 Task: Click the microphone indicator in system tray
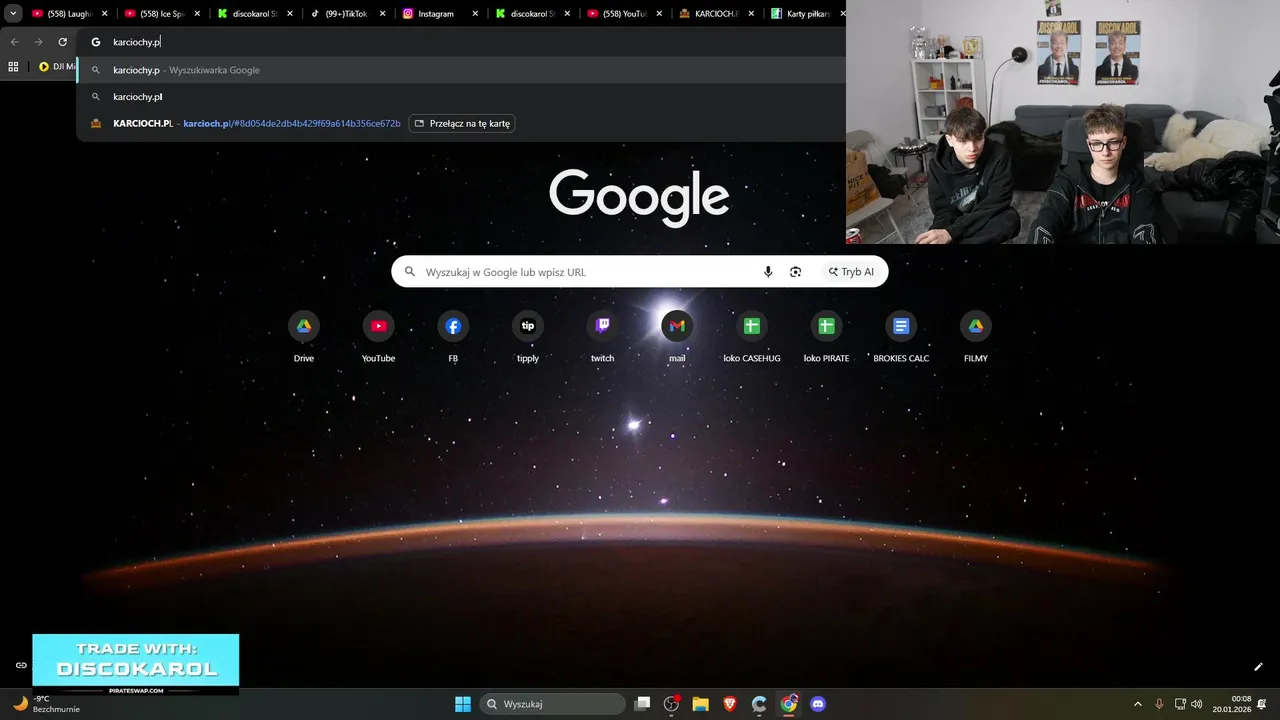point(1159,704)
